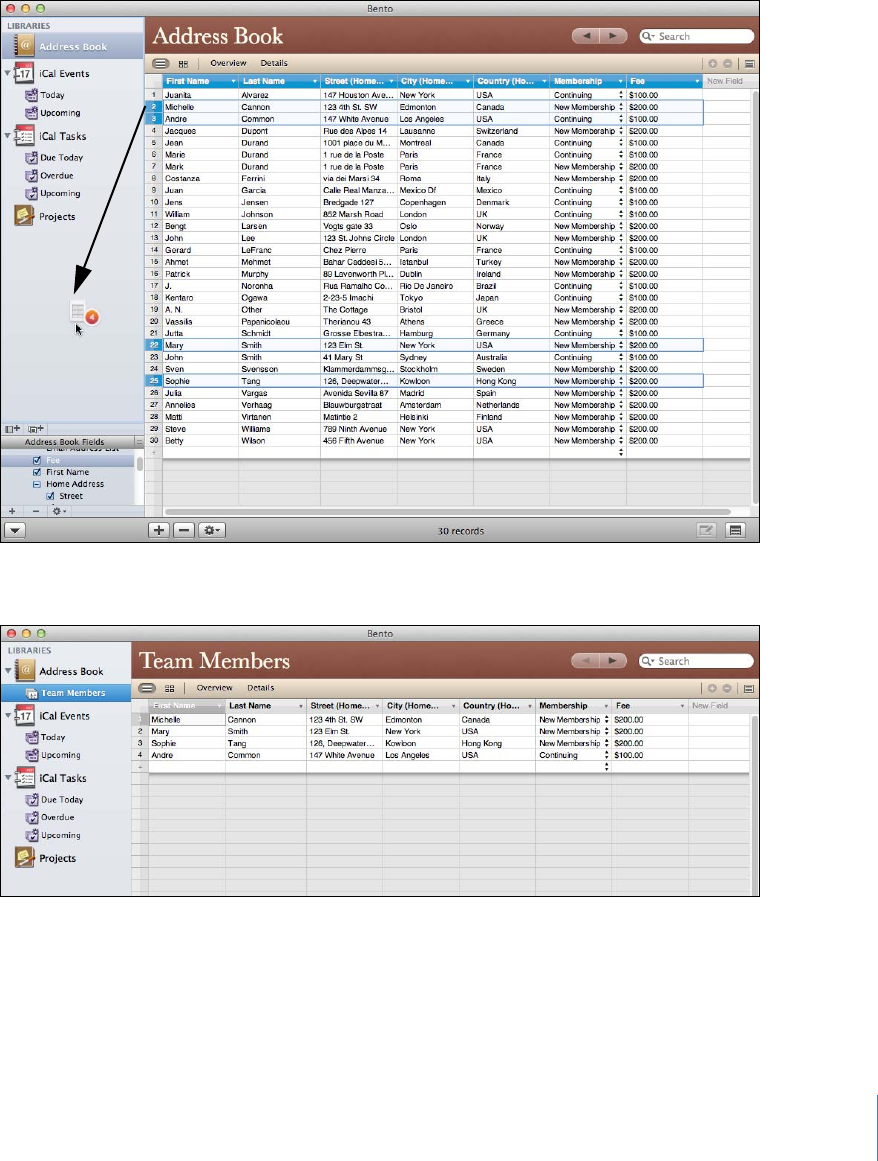Open Projects library in top window sidebar

click(56, 216)
